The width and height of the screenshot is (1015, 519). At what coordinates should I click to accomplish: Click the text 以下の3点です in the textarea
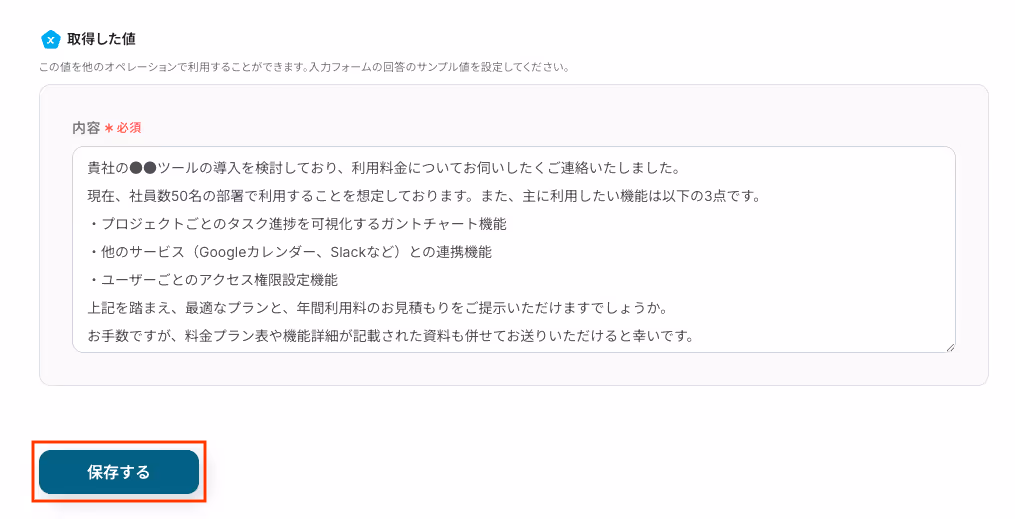click(711, 196)
